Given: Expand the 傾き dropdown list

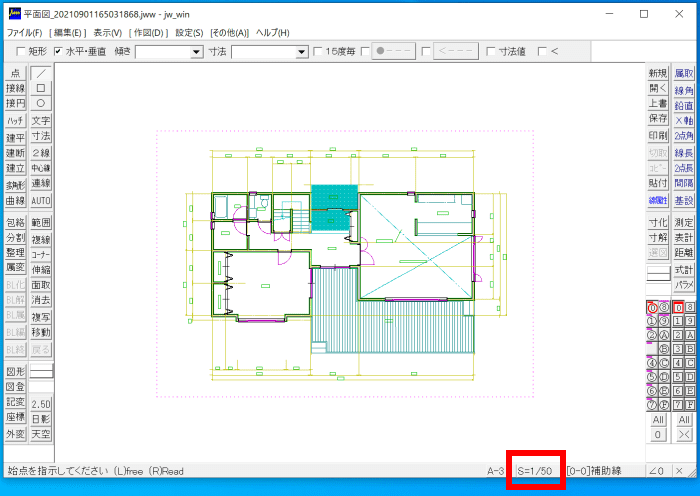Looking at the screenshot, I should point(196,52).
